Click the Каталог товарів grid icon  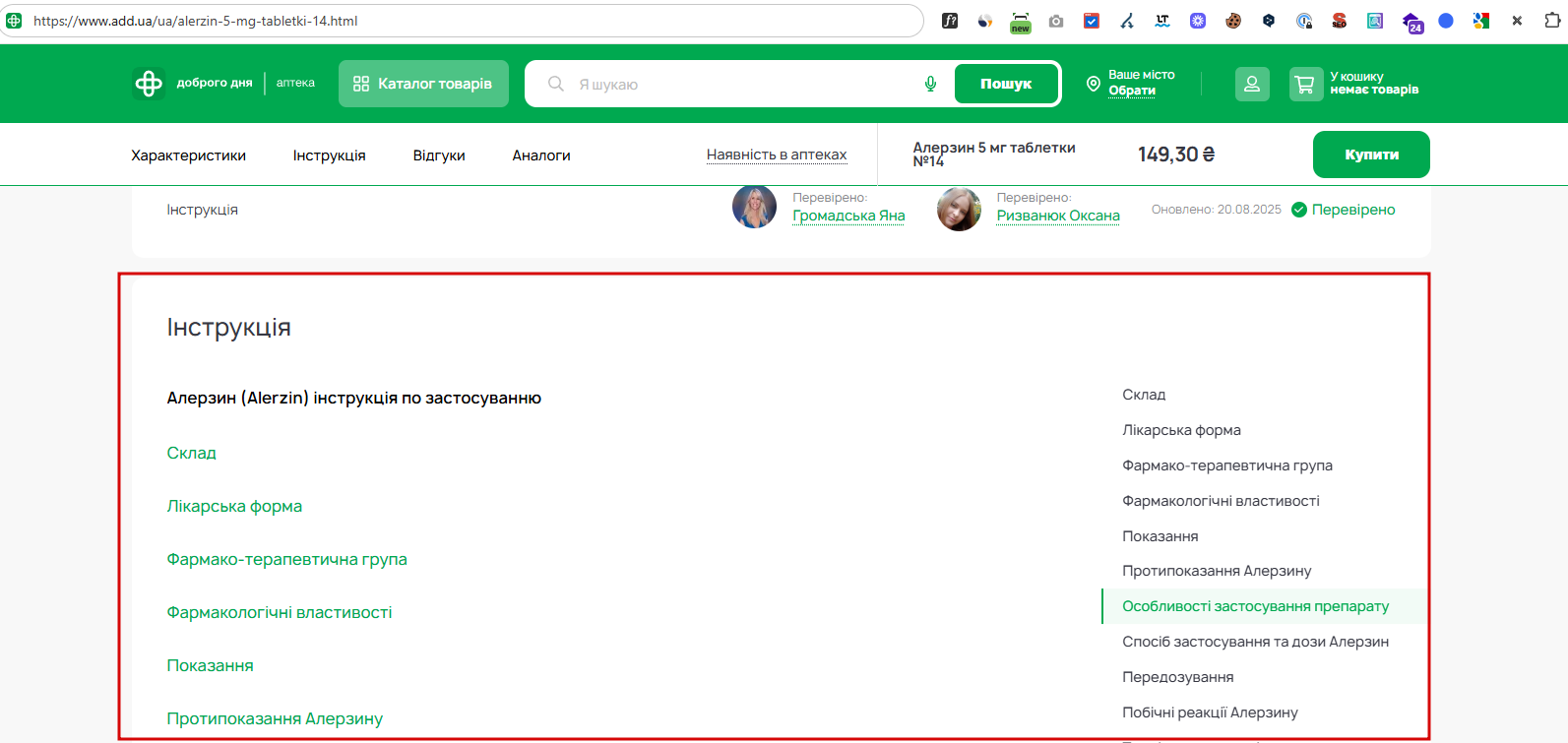pos(361,84)
